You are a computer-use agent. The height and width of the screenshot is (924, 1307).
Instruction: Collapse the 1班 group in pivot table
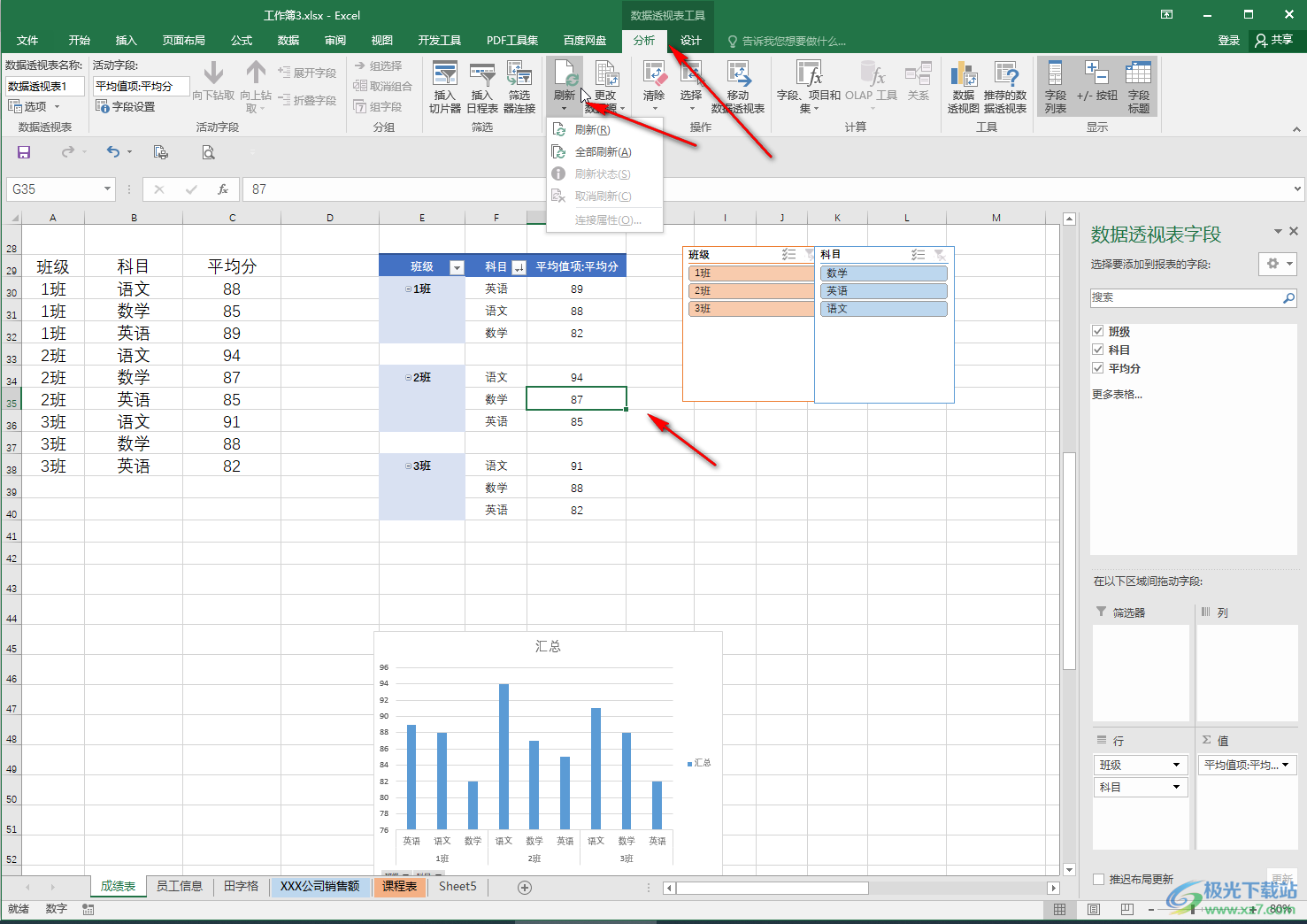[408, 289]
